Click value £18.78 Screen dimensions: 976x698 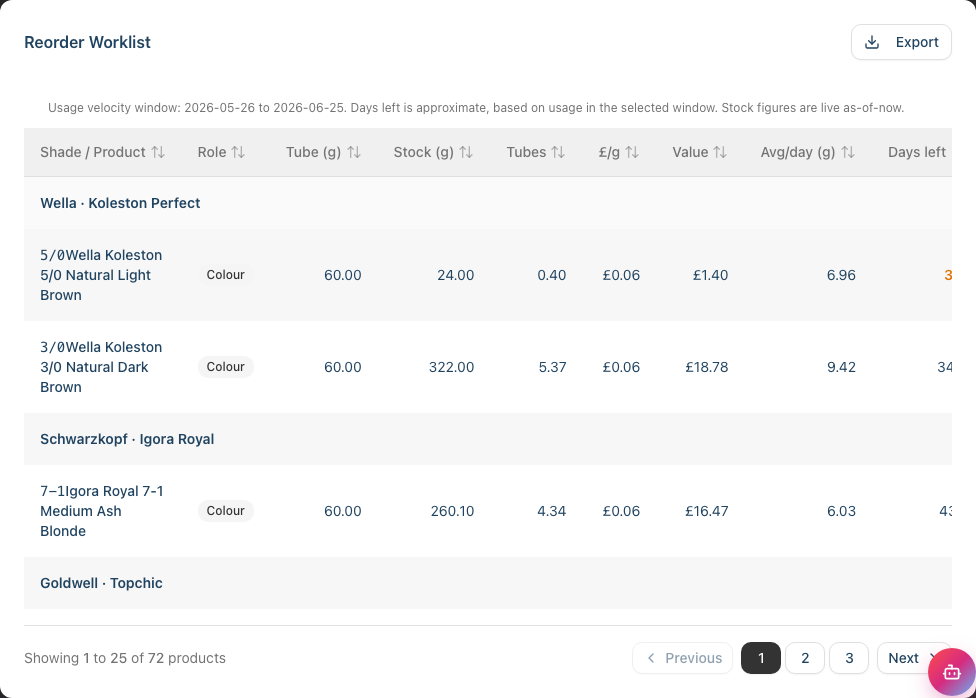706,367
